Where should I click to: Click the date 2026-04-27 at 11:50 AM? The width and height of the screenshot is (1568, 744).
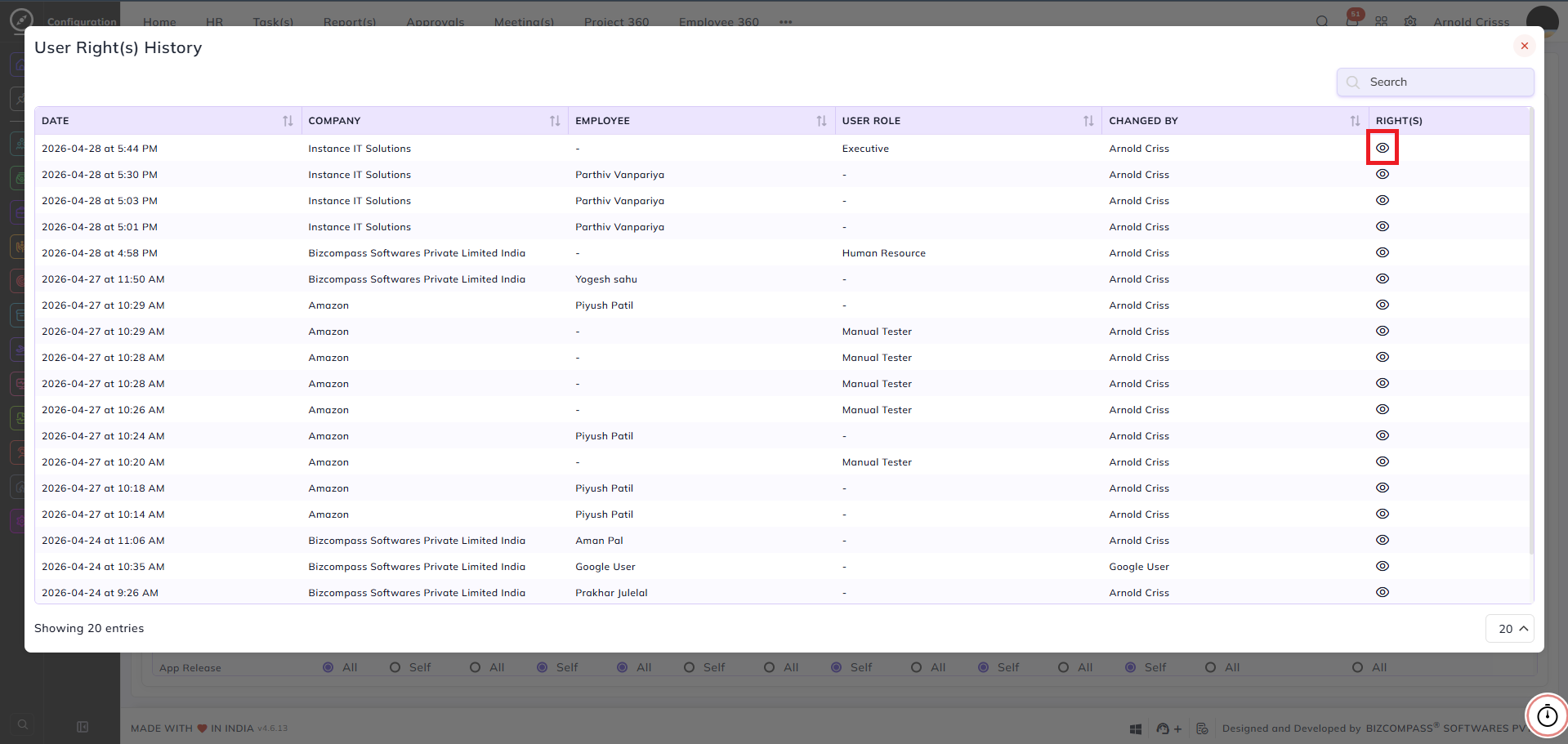(x=103, y=279)
